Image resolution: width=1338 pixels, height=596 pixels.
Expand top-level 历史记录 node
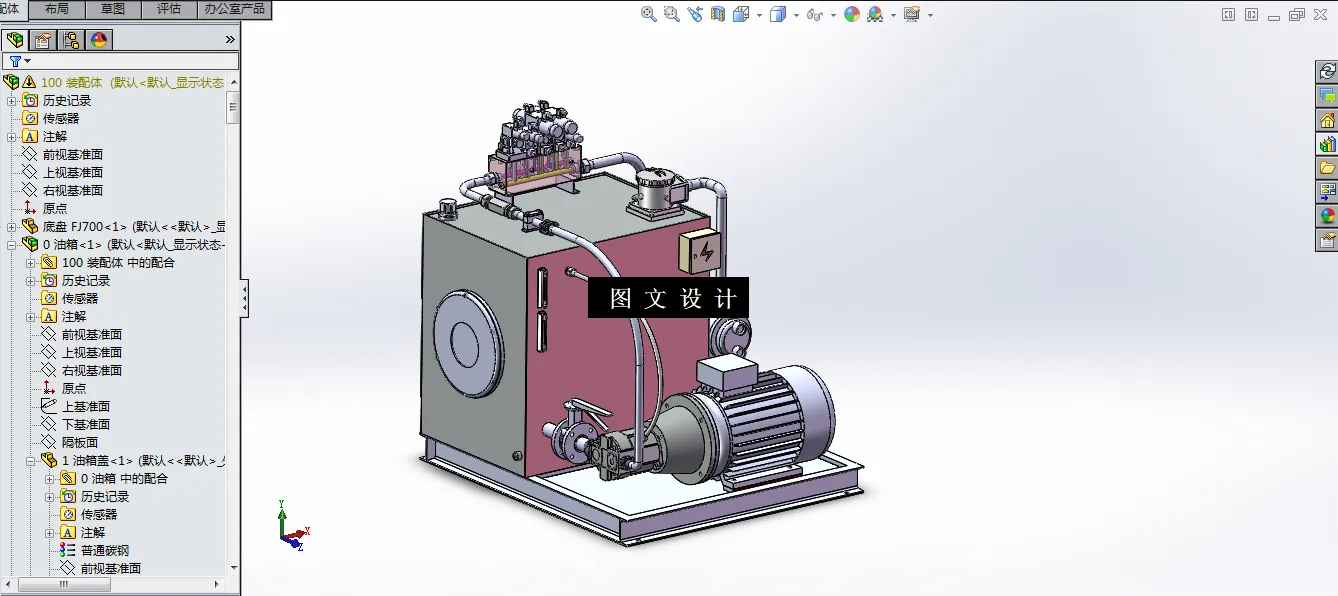tap(11, 100)
